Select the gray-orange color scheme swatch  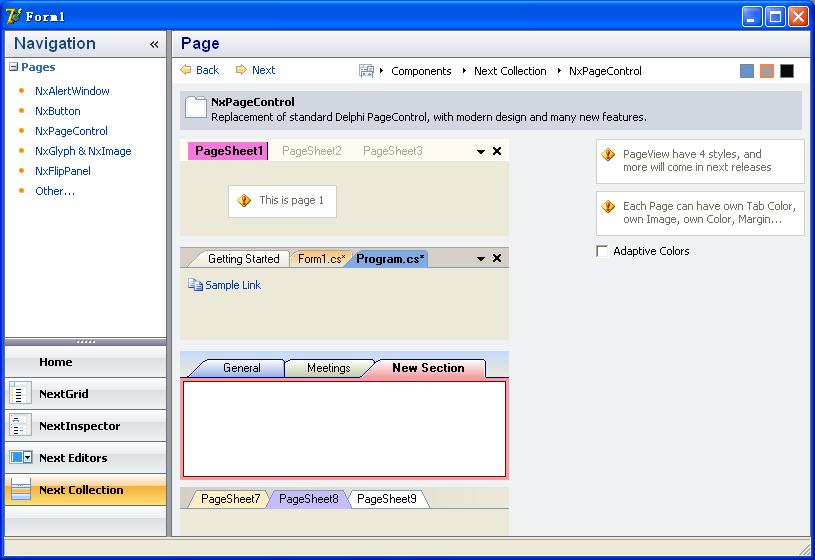pyautogui.click(x=767, y=71)
